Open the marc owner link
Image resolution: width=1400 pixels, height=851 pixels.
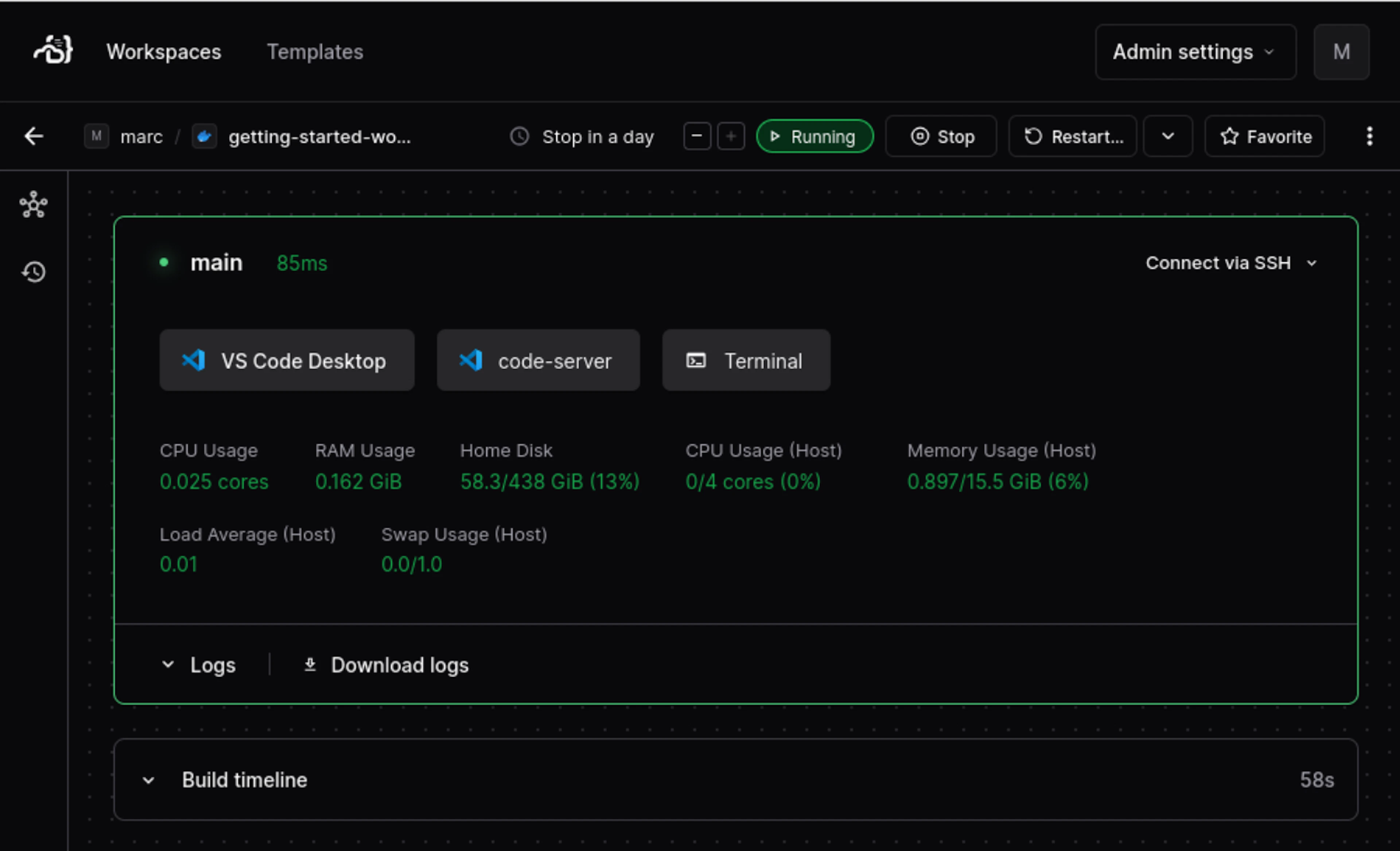(x=141, y=137)
